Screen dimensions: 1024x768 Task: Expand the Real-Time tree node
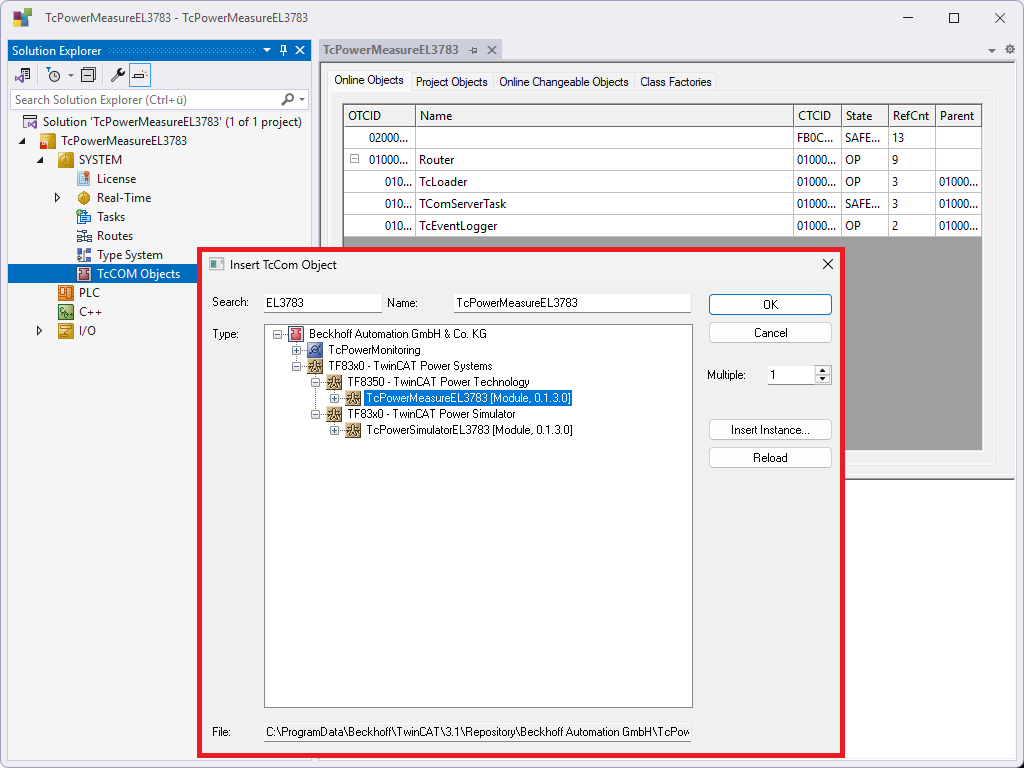(57, 198)
